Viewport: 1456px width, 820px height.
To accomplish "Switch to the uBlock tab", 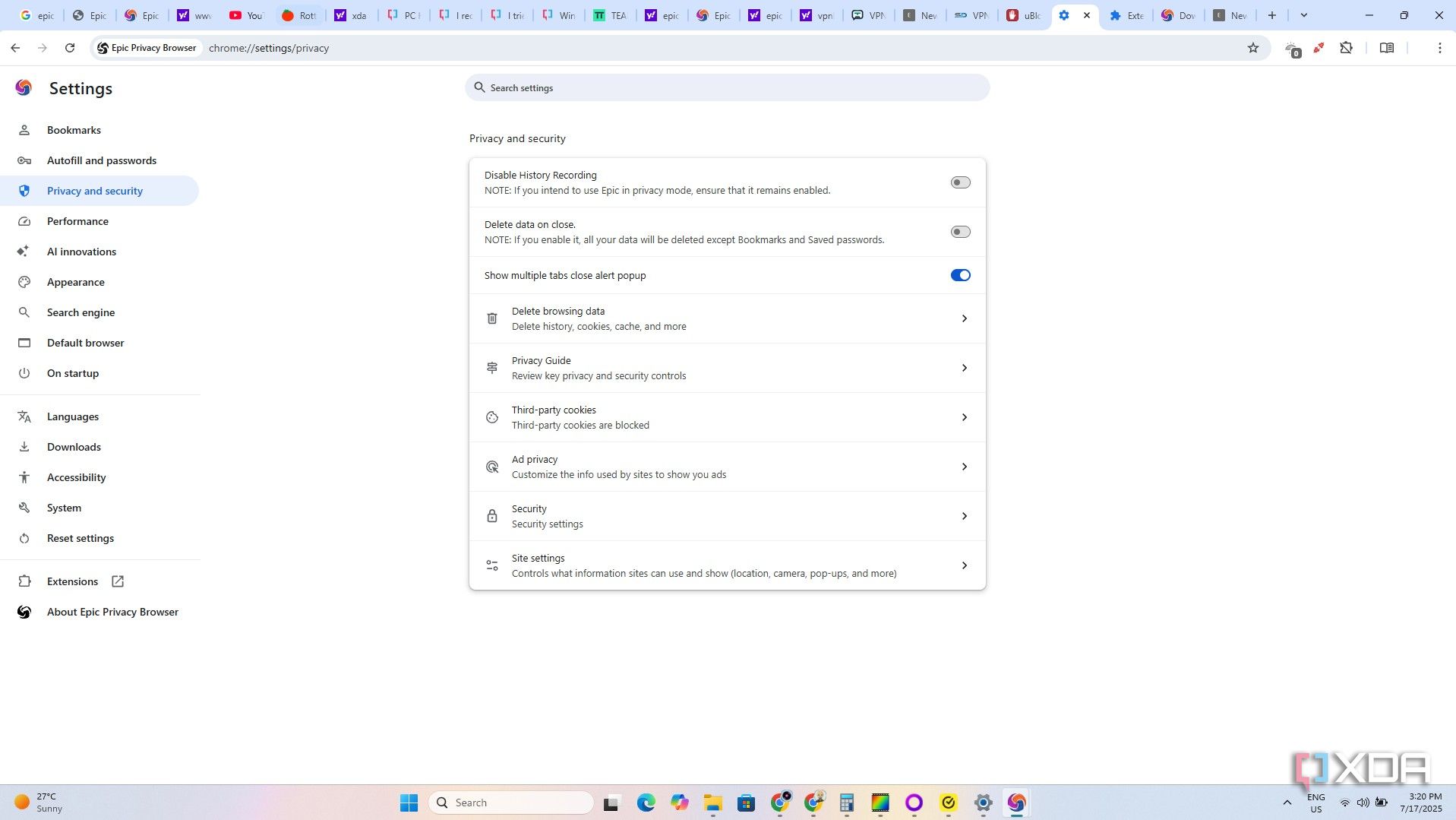I will pyautogui.click(x=1024, y=15).
